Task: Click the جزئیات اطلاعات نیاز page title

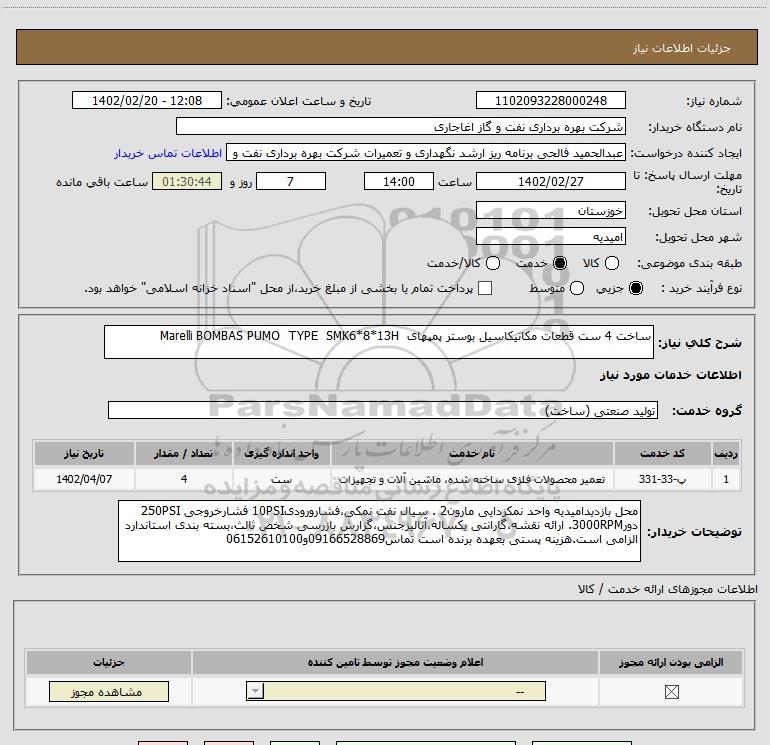Action: click(x=682, y=48)
